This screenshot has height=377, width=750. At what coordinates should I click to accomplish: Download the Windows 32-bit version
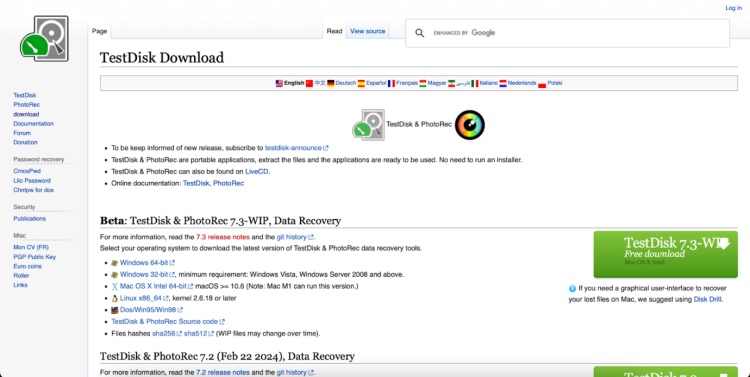[147, 275]
